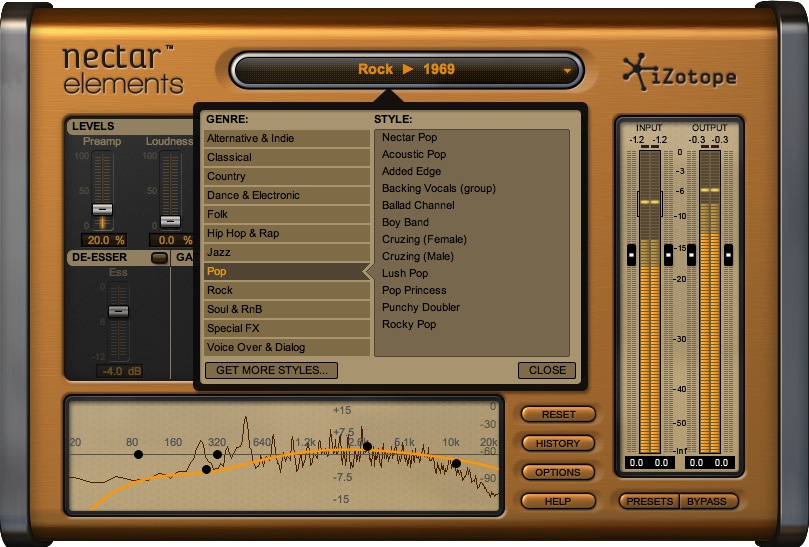Pick the Lush Pop style
Image resolution: width=809 pixels, height=547 pixels.
404,274
